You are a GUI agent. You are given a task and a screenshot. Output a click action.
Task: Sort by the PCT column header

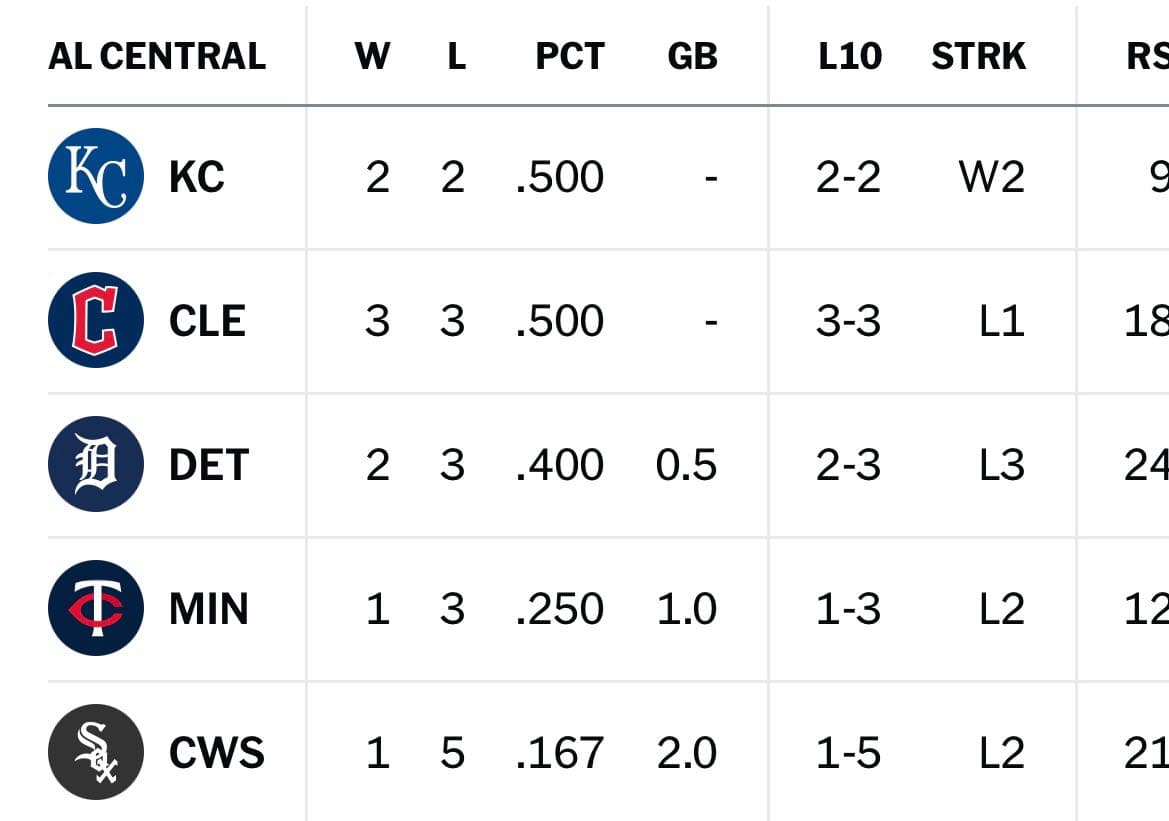coord(570,56)
